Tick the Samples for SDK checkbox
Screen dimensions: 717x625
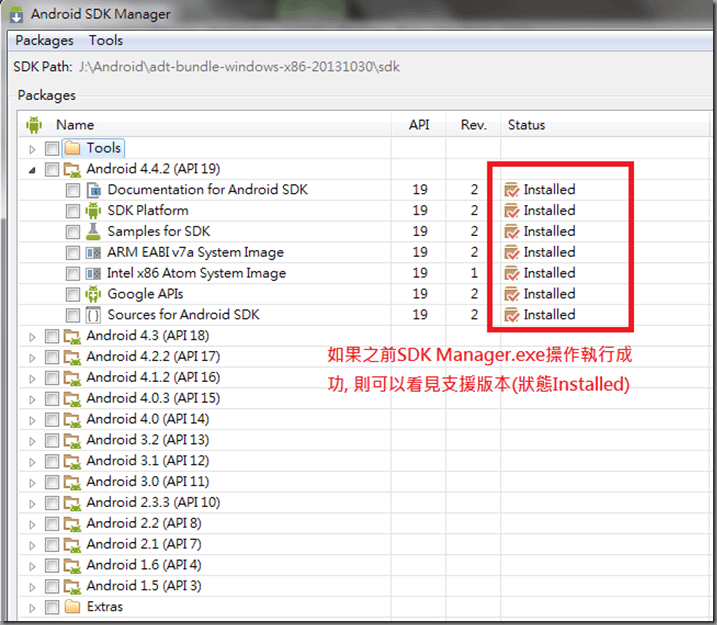[x=73, y=232]
